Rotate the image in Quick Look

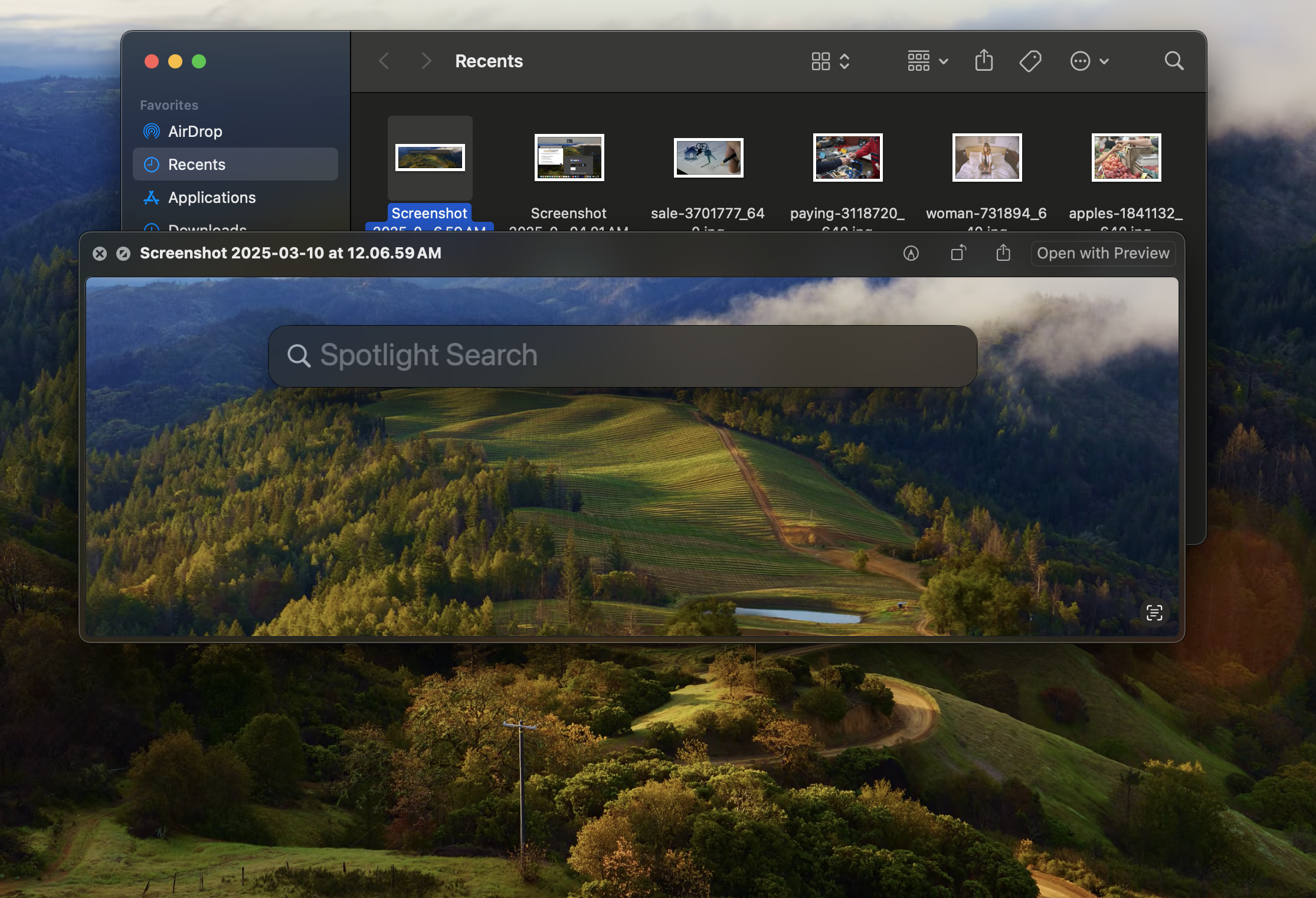coord(958,253)
